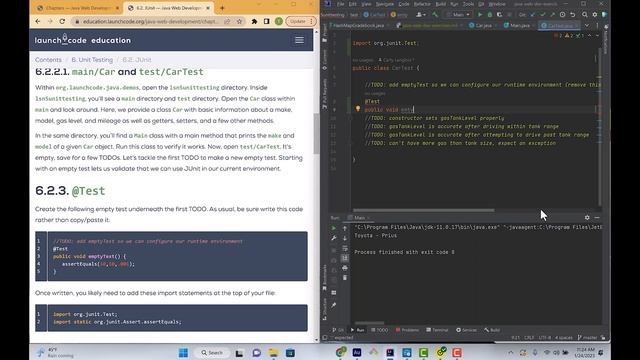Viewport: 640px width, 360px height.
Task: Click the Debug bug icon in IntelliJ toolbar
Action: [x=490, y=15]
